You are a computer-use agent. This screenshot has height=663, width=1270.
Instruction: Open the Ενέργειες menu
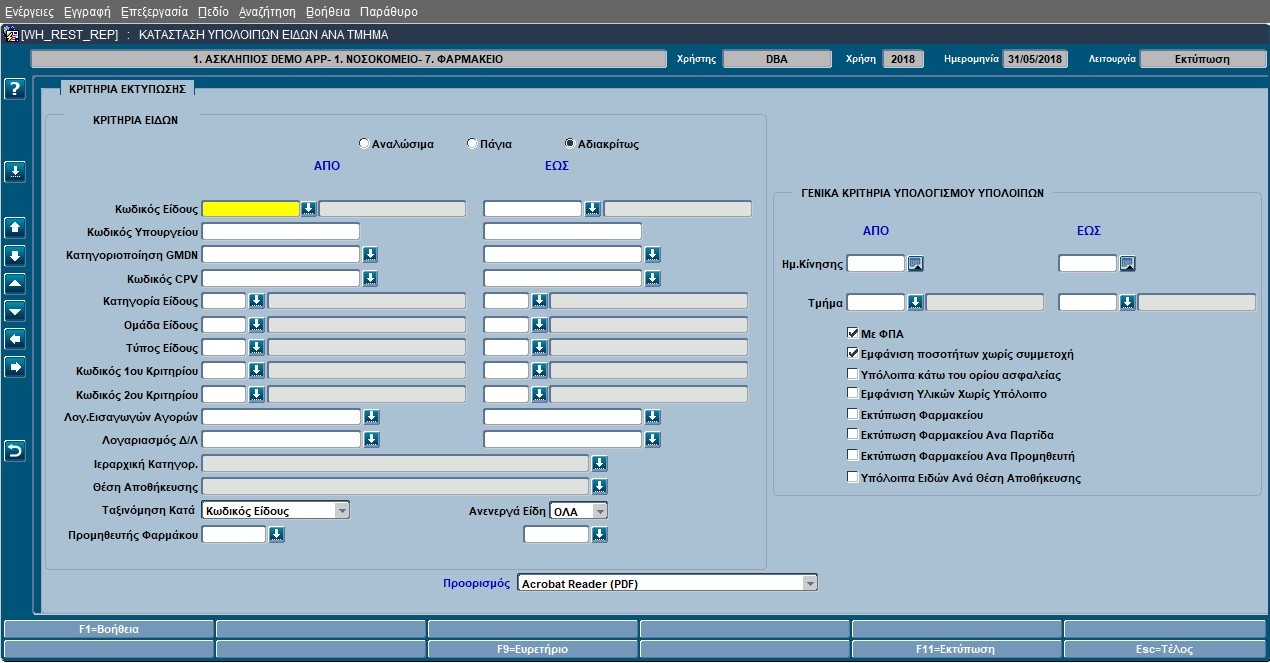30,12
